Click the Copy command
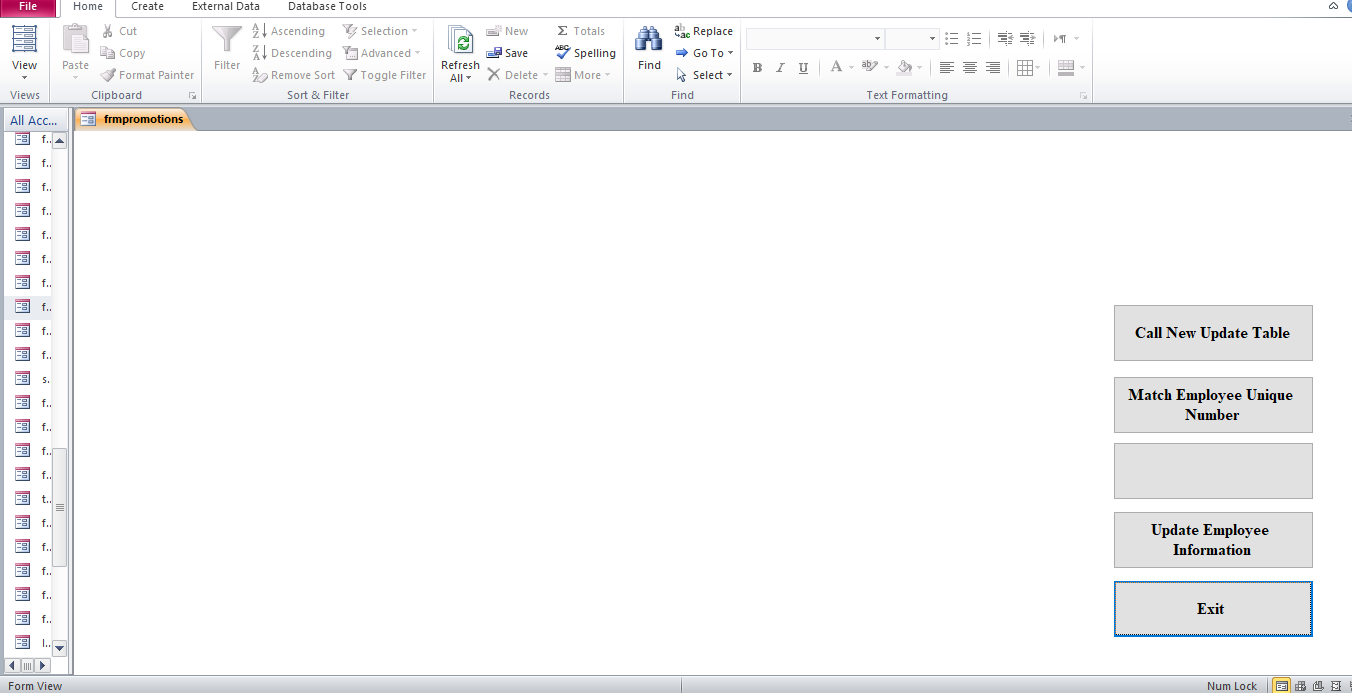Viewport: 1352px width, 693px height. (x=123, y=53)
